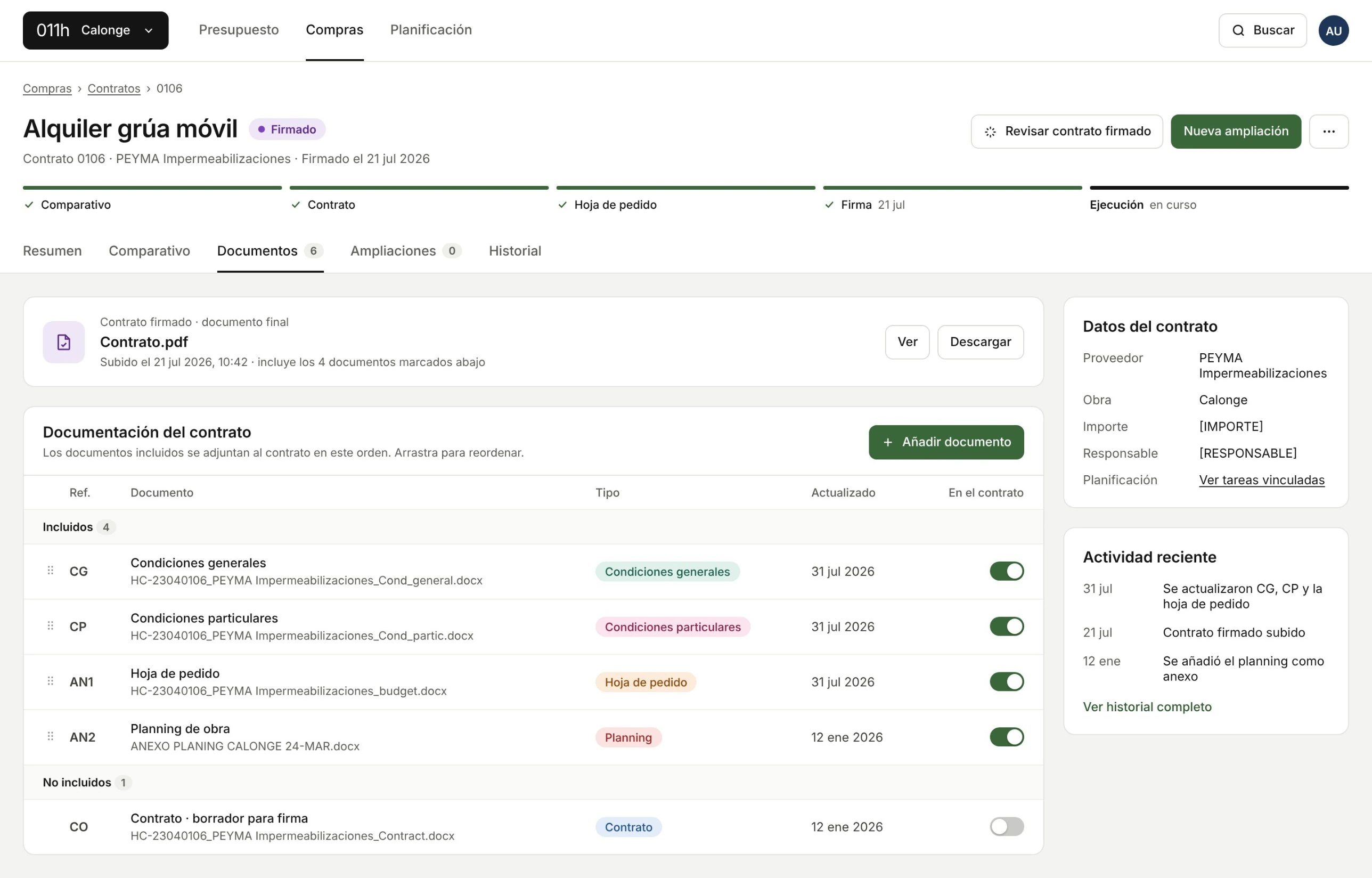Image resolution: width=1372 pixels, height=878 pixels.
Task: Click the orange Hoja de pedido type tag
Action: [x=646, y=682]
